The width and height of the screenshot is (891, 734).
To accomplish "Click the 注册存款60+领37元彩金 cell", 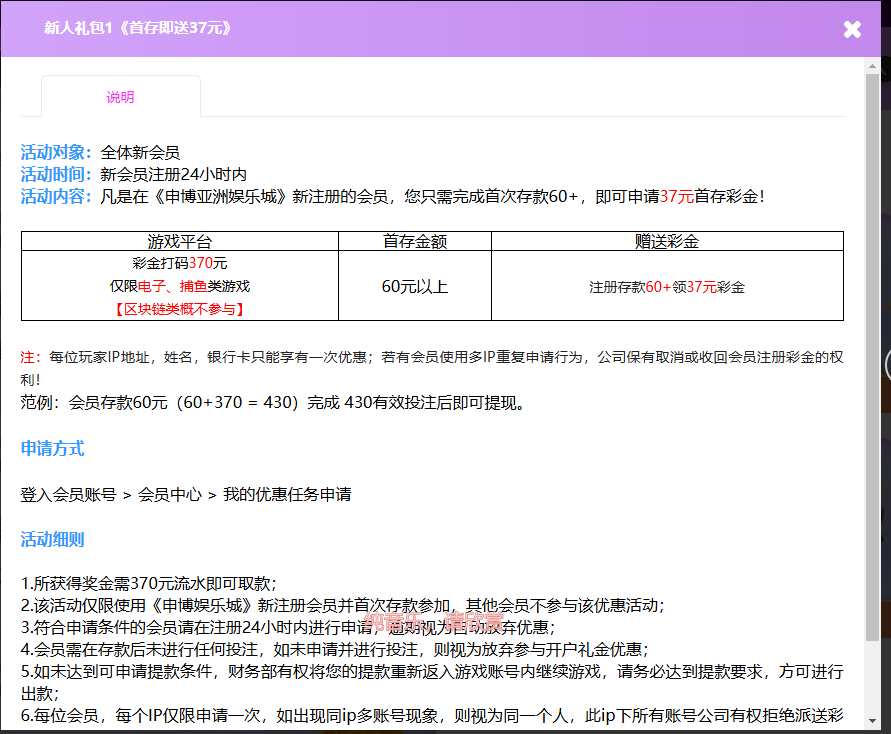I will (x=667, y=287).
